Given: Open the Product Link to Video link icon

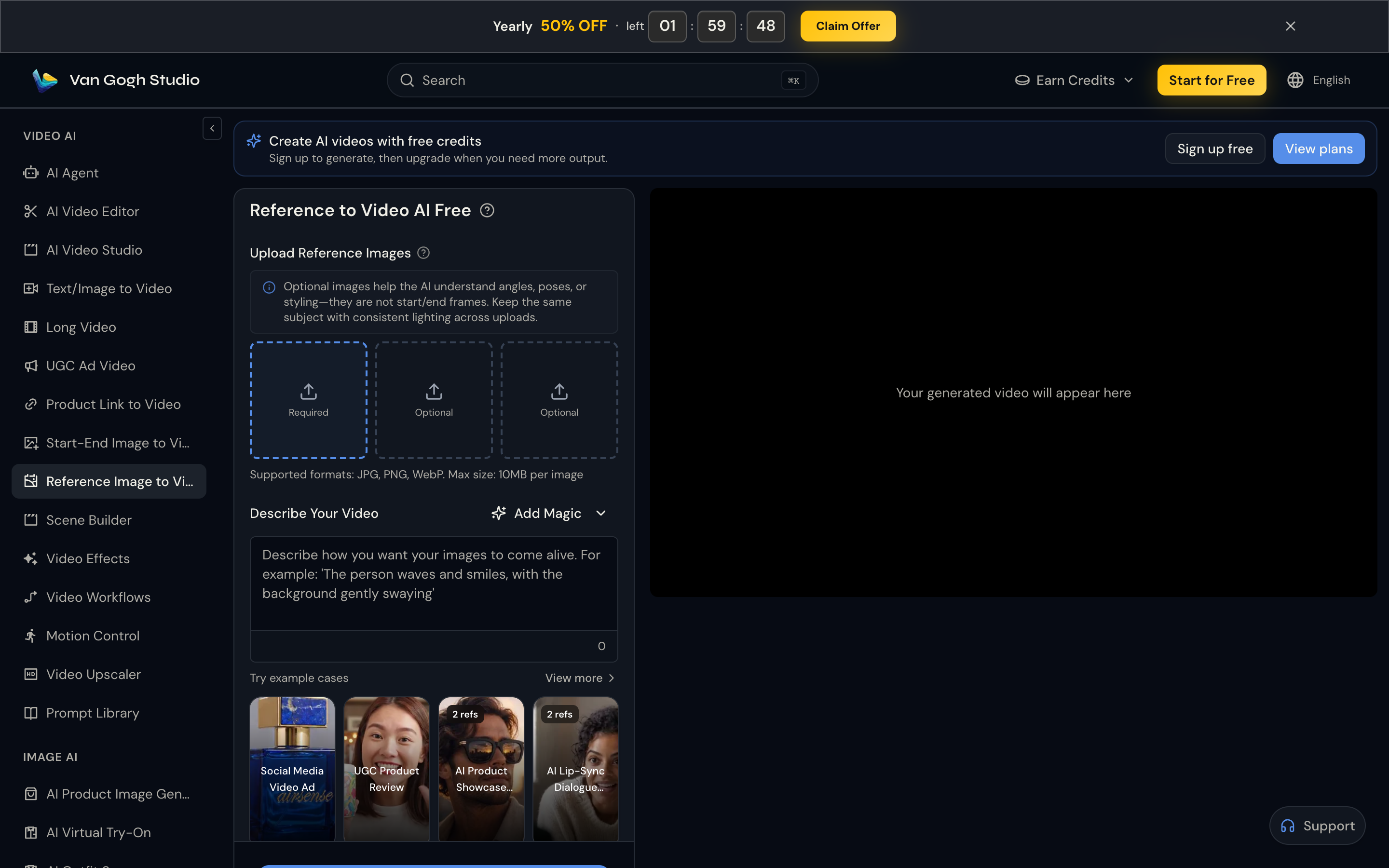Looking at the screenshot, I should [30, 404].
